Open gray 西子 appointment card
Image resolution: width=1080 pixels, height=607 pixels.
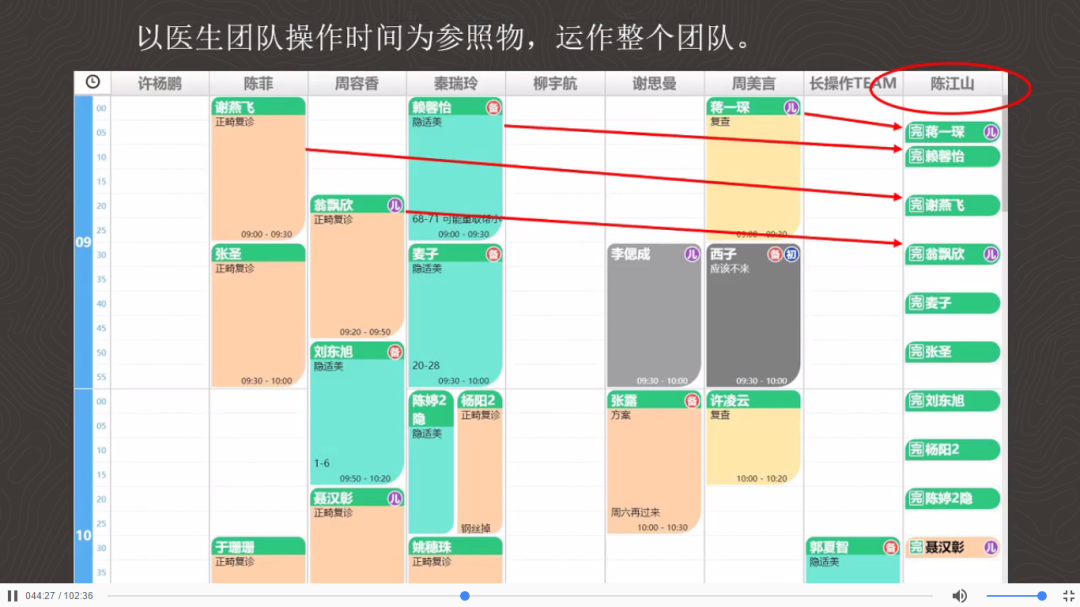(x=754, y=316)
